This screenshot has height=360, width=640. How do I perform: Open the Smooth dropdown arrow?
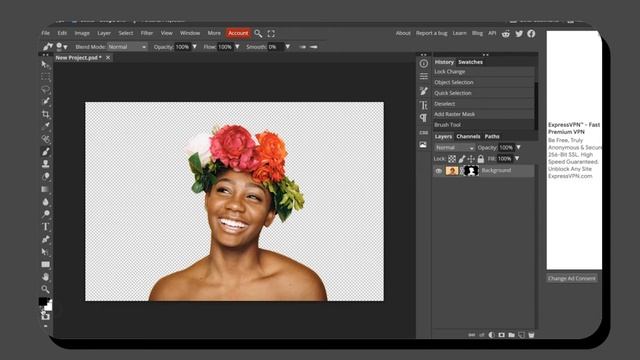click(288, 47)
